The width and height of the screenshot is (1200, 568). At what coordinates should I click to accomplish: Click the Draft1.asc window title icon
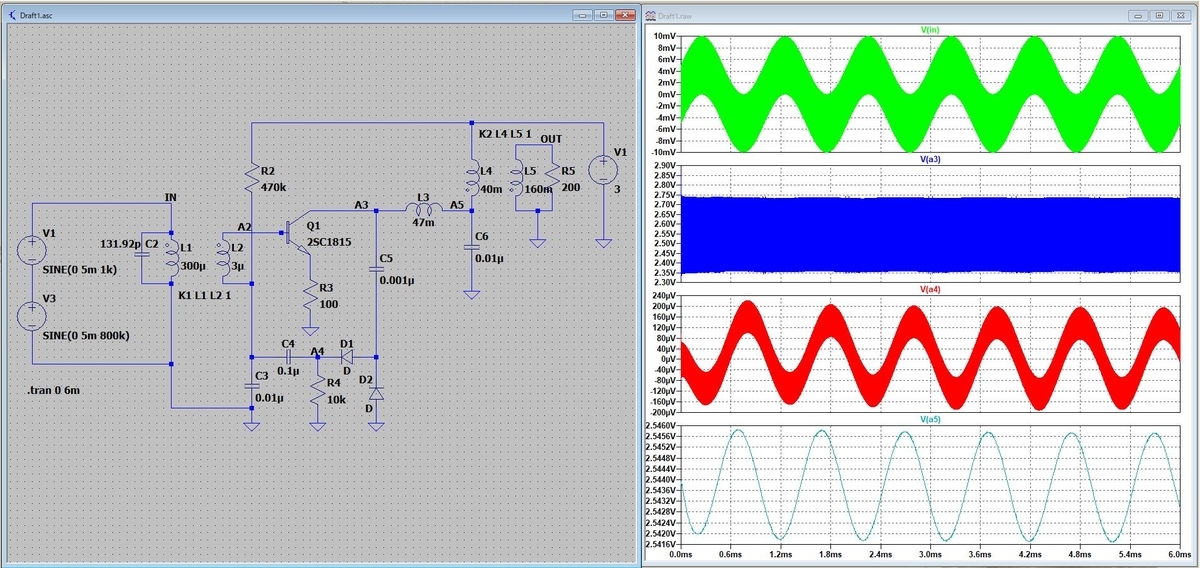tap(12, 17)
